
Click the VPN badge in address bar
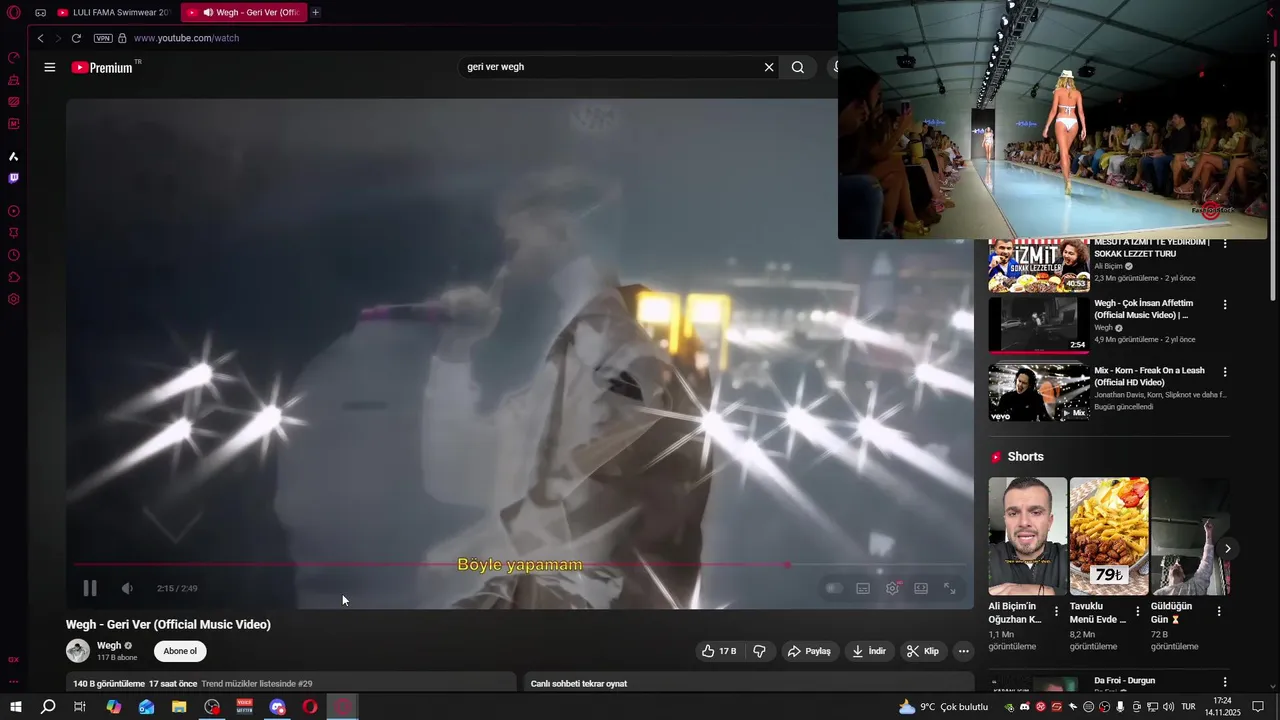(103, 38)
